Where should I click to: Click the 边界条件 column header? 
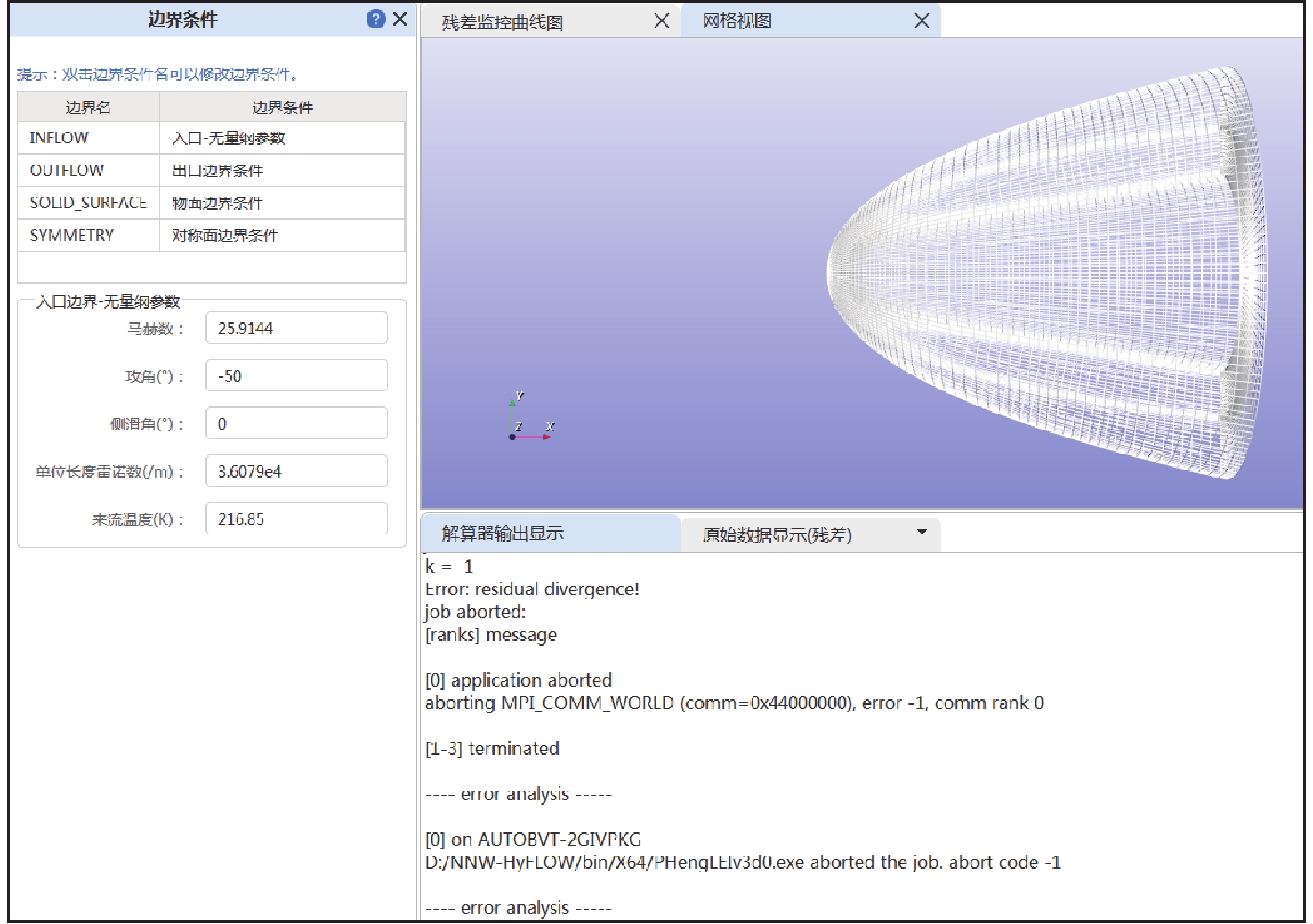(282, 108)
